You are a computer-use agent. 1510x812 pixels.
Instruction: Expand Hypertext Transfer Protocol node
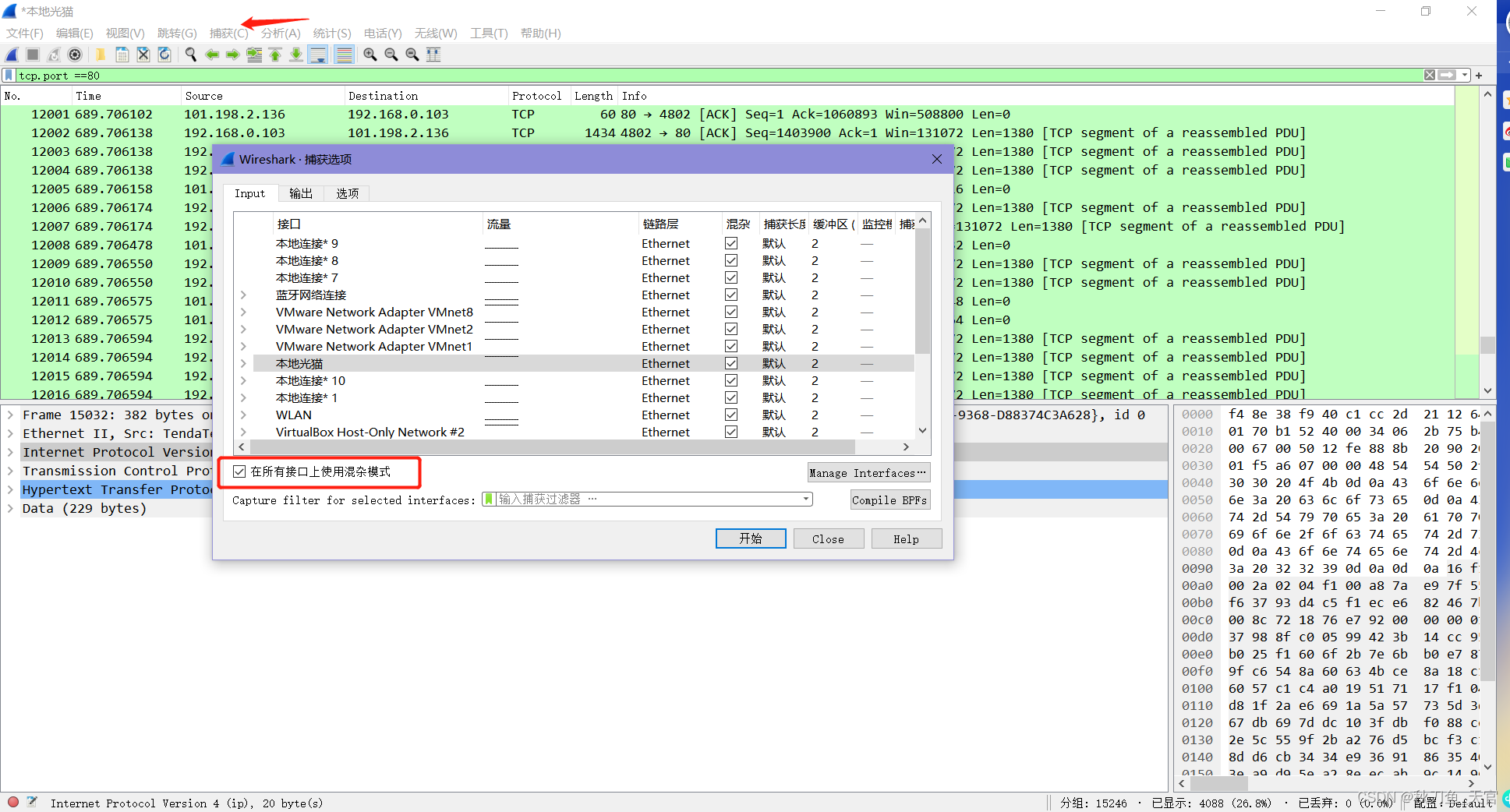10,489
